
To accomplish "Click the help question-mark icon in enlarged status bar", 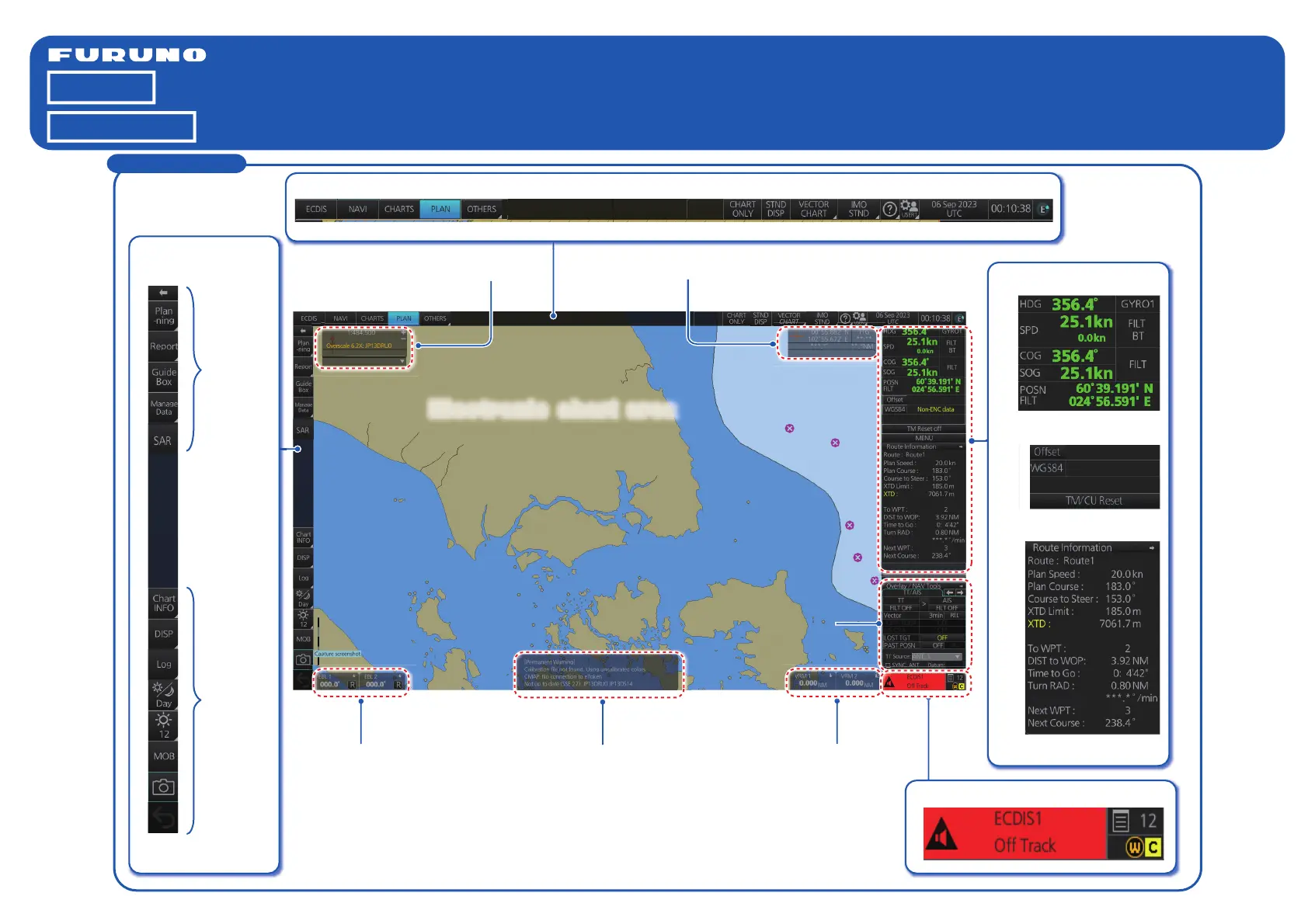I will click(x=890, y=209).
